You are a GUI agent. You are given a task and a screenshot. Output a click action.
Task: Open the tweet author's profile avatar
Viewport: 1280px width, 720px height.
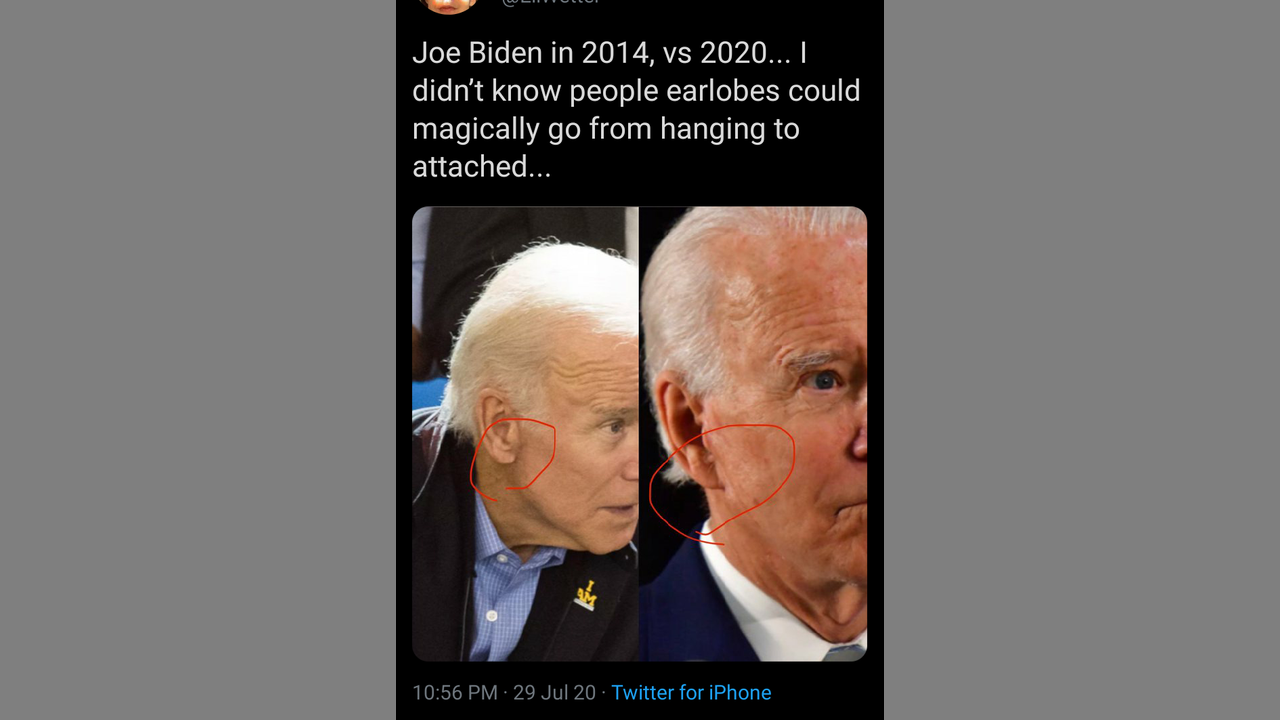point(448,5)
